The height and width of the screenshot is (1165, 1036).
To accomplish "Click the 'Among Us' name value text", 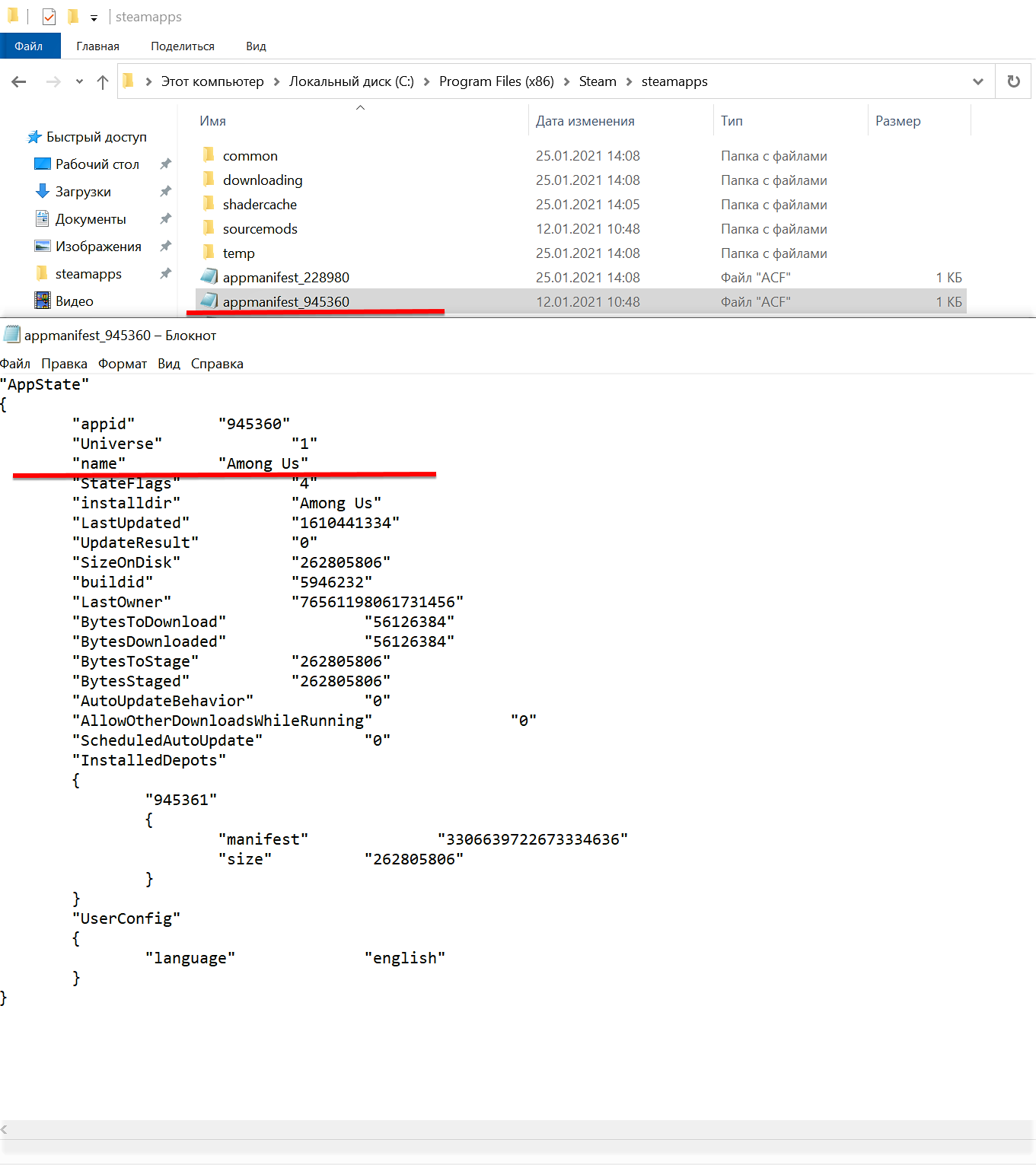I will [x=263, y=463].
